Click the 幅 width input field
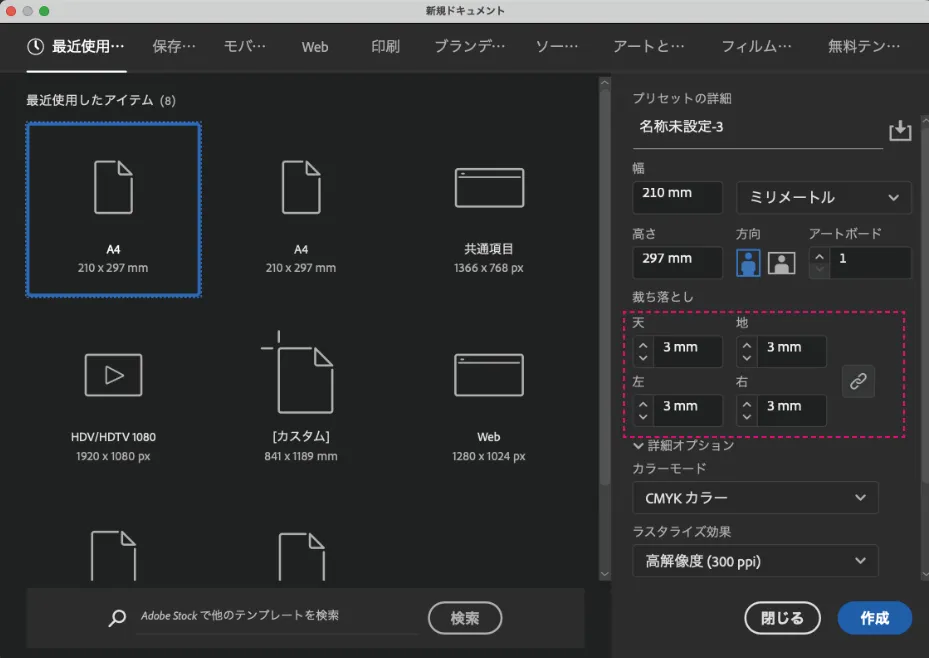Viewport: 929px width, 658px height. (677, 197)
